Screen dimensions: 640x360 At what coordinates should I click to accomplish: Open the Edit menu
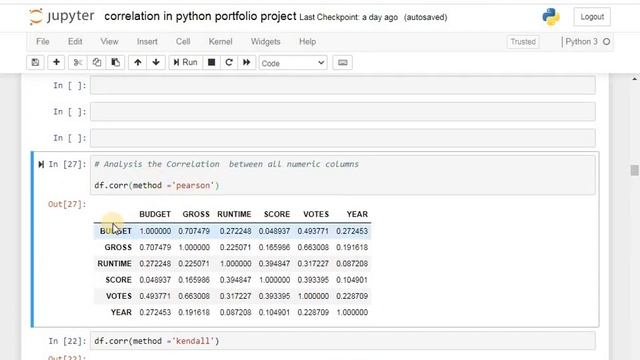[x=75, y=42]
